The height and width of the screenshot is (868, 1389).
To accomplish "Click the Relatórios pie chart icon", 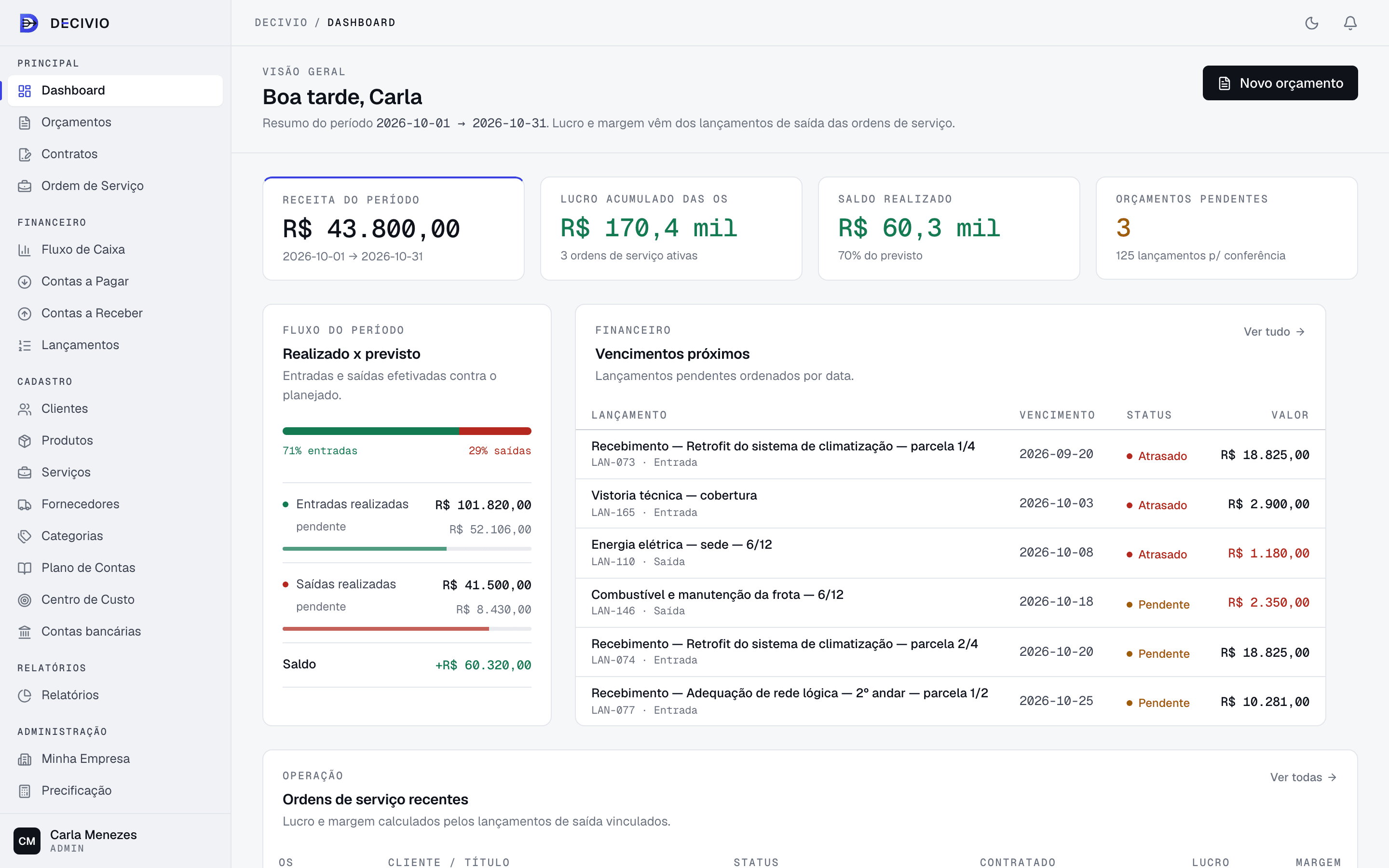I will (x=25, y=695).
